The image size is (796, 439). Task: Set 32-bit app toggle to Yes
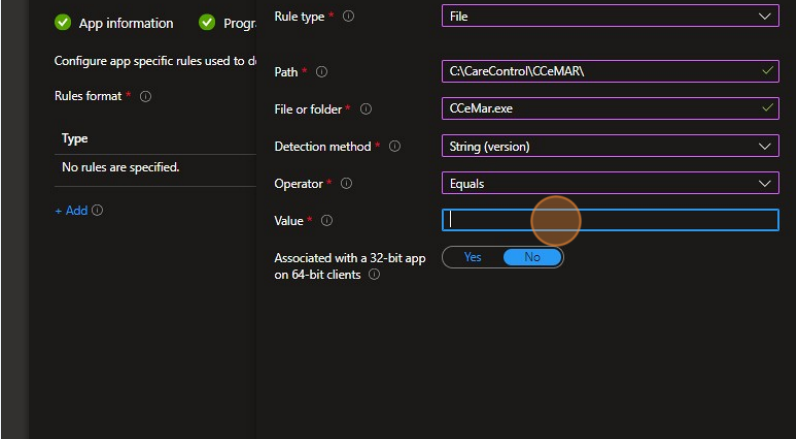(472, 257)
